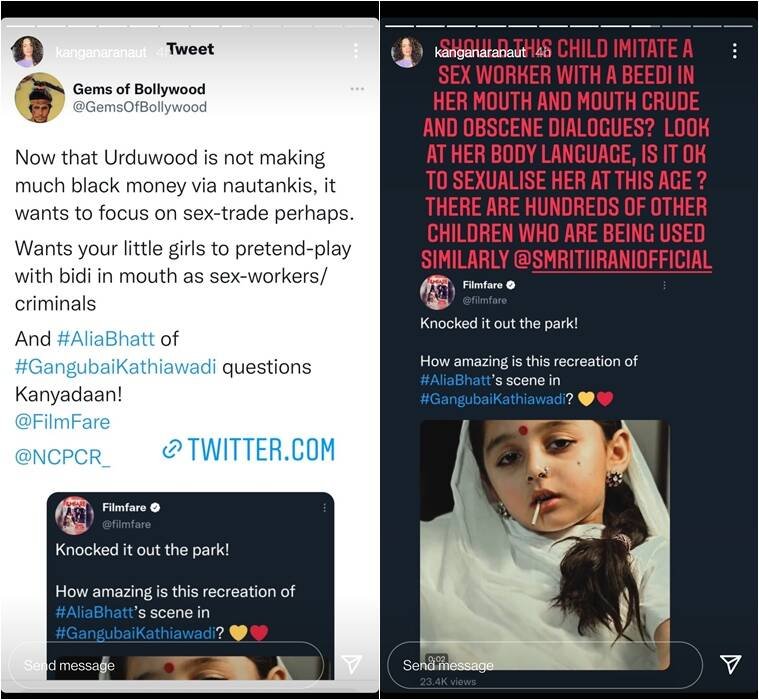Open story options on the red-caption story
Viewport: 759px width, 700px height.
tap(734, 51)
